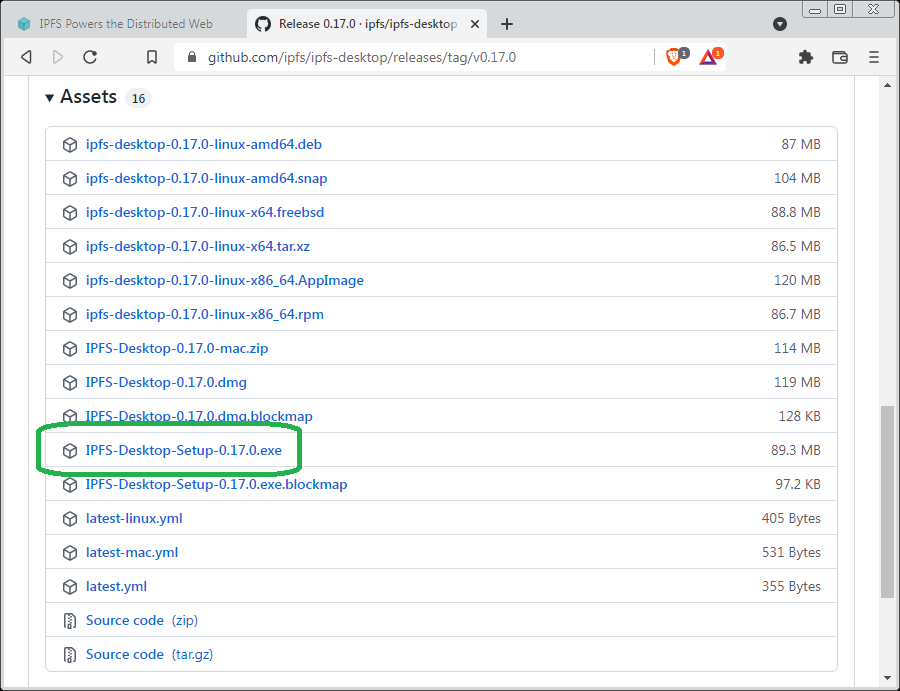This screenshot has width=900, height=691.
Task: Open browser extensions puzzle menu
Action: pos(806,57)
